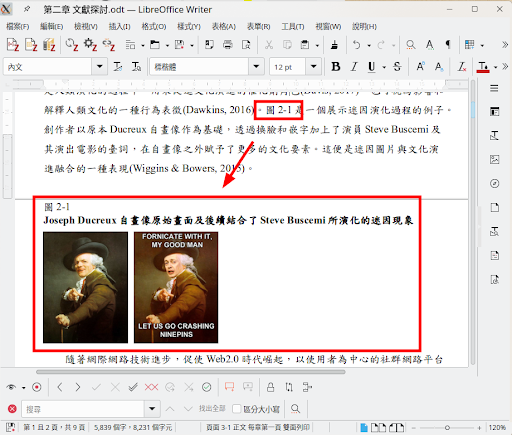Open the 插入(I) menu
Viewport: 512px width, 435px height.
(x=119, y=26)
